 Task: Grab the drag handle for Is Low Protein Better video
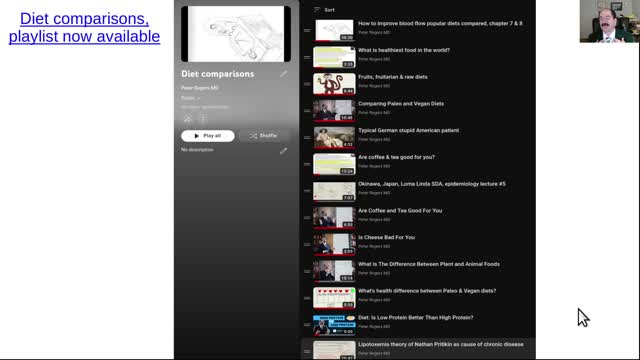click(307, 324)
